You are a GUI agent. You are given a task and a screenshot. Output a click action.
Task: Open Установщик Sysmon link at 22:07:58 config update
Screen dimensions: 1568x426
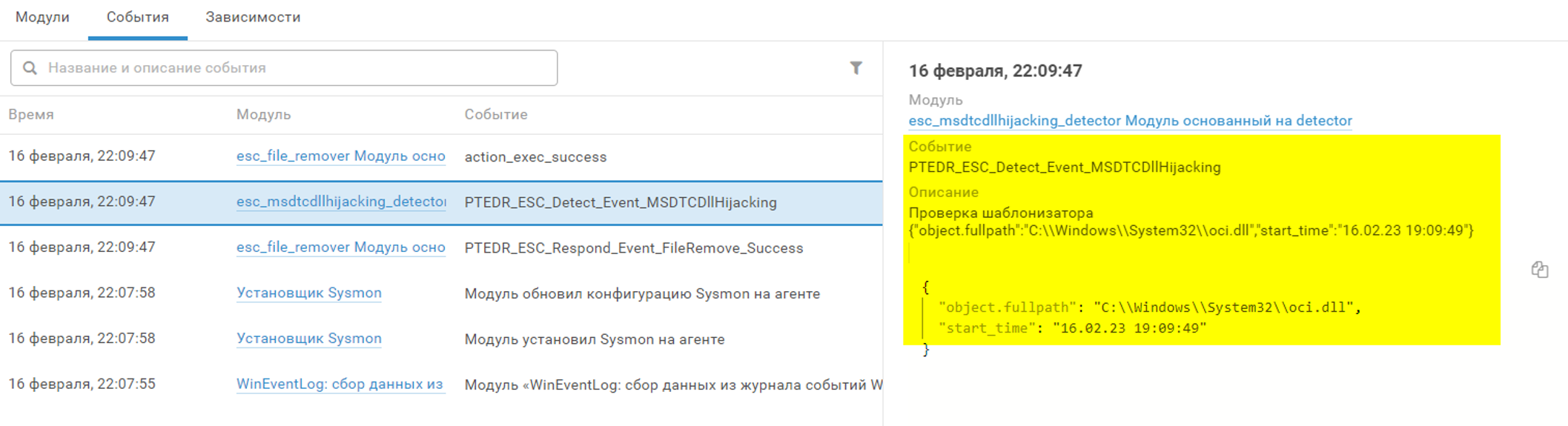click(x=309, y=293)
